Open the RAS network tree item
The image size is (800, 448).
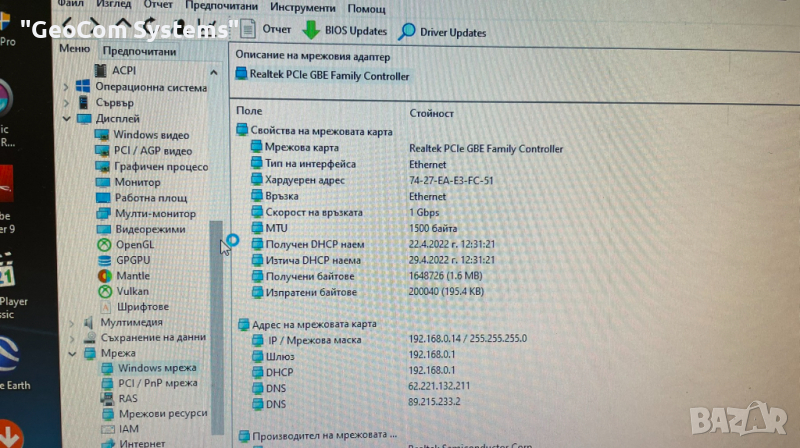[128, 398]
